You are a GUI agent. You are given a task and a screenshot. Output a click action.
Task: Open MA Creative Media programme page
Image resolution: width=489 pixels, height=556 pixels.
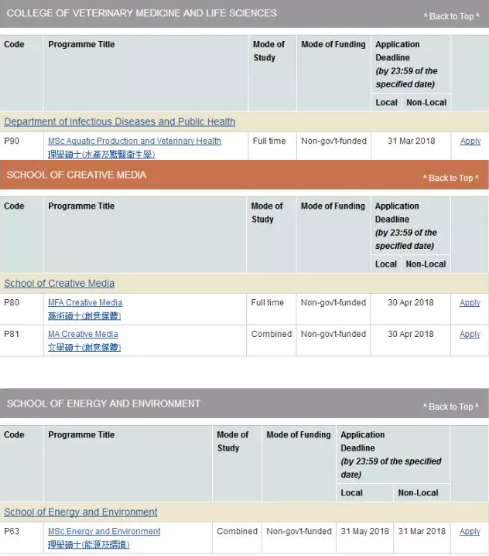(x=83, y=334)
